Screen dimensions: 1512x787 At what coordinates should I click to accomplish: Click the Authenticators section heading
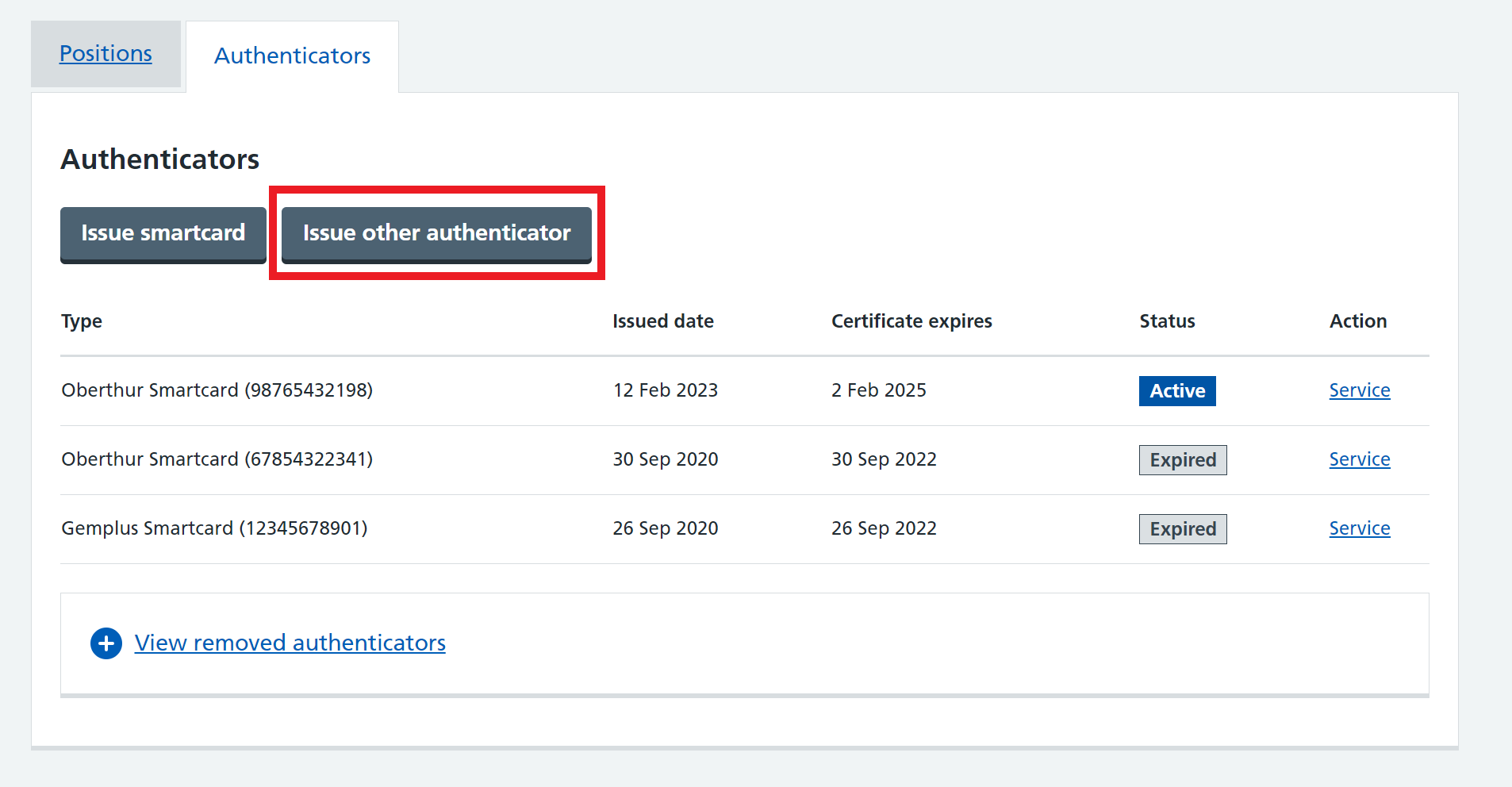160,159
